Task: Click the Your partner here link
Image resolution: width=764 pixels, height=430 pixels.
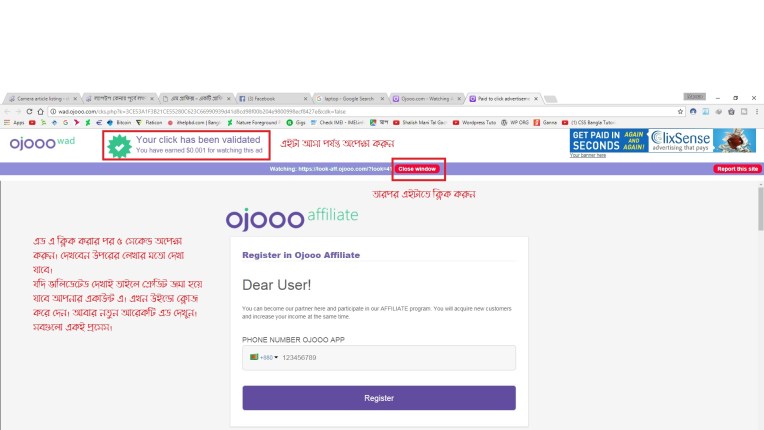Action: [589, 156]
